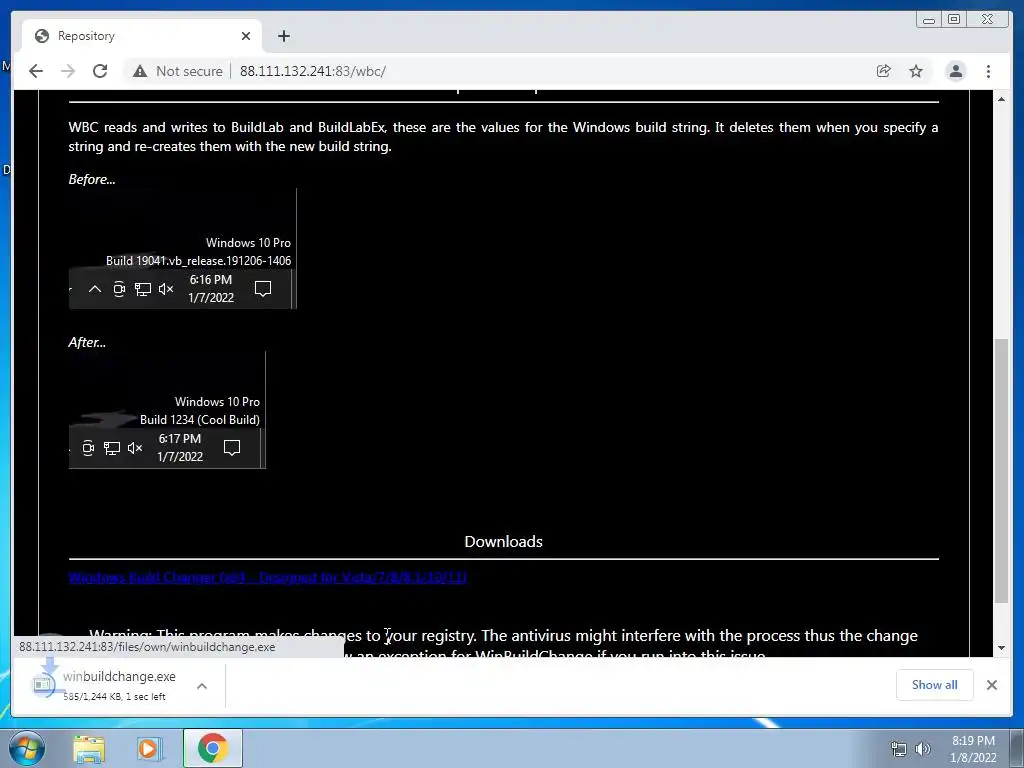Click the 'After...' caption text
This screenshot has height=768, width=1024.
87,342
